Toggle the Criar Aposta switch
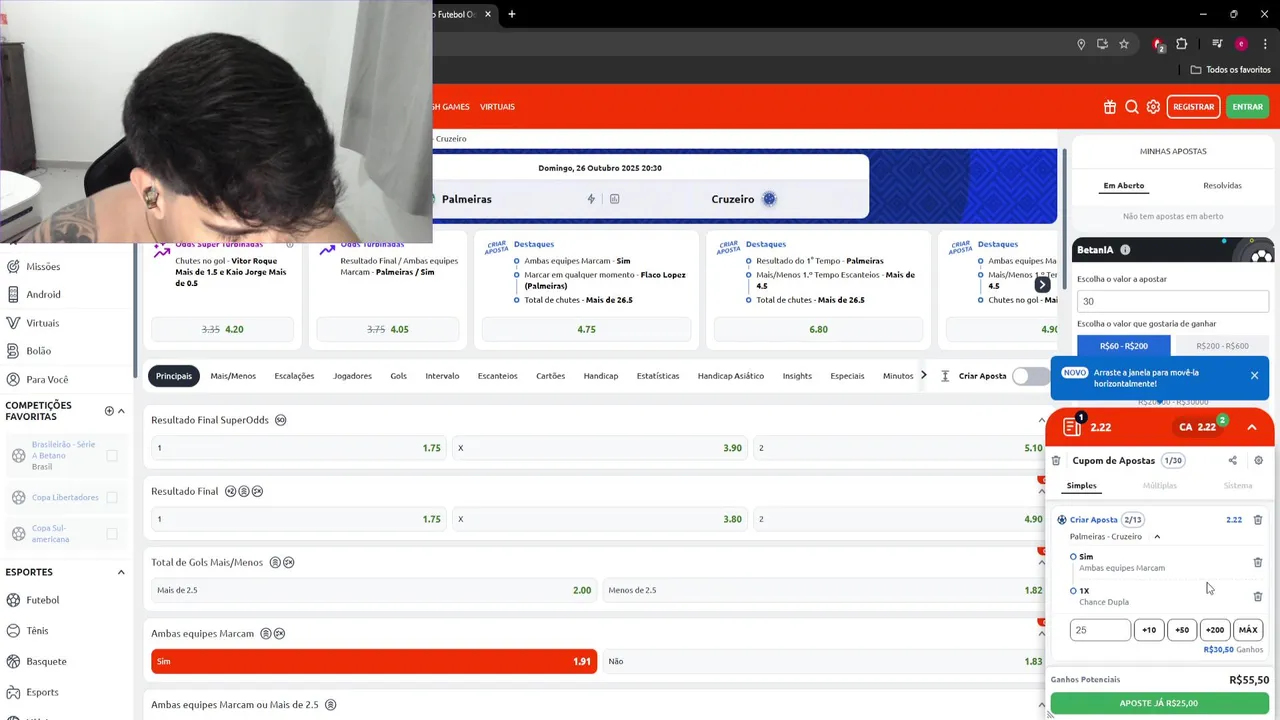The image size is (1280, 720). tap(1031, 376)
